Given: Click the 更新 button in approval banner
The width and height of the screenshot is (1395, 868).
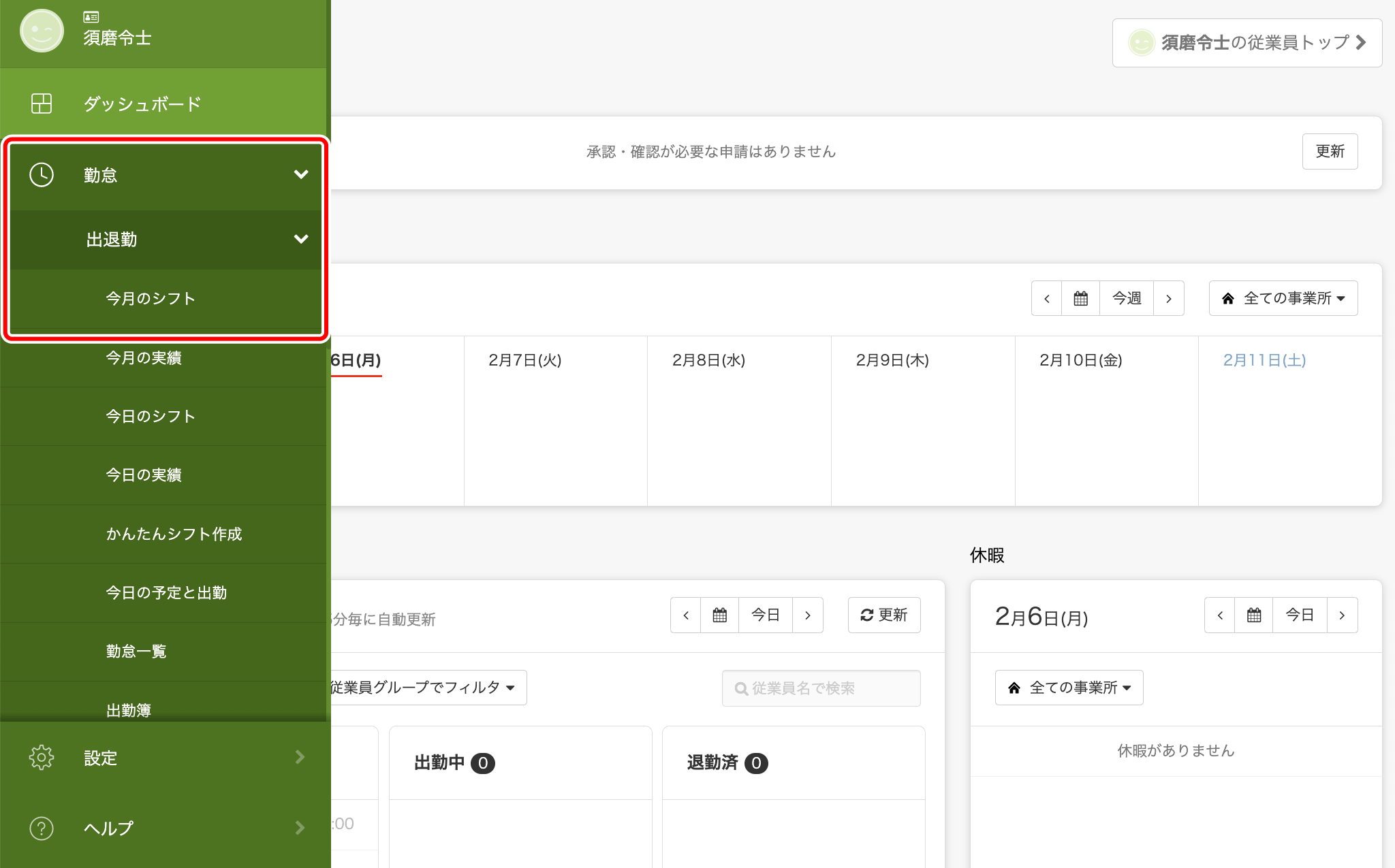Looking at the screenshot, I should pos(1330,151).
